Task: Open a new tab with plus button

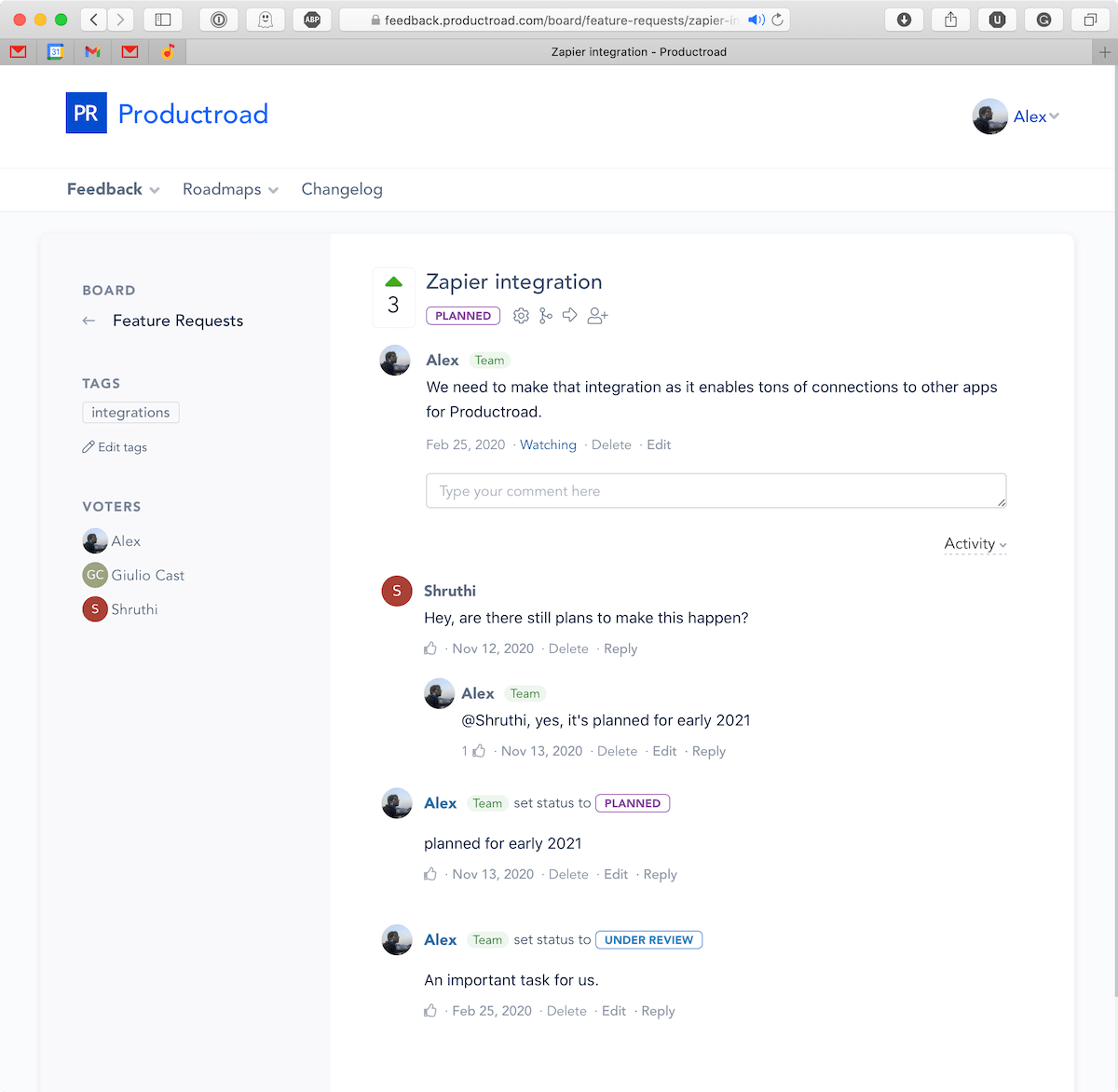Action: pos(1105,52)
